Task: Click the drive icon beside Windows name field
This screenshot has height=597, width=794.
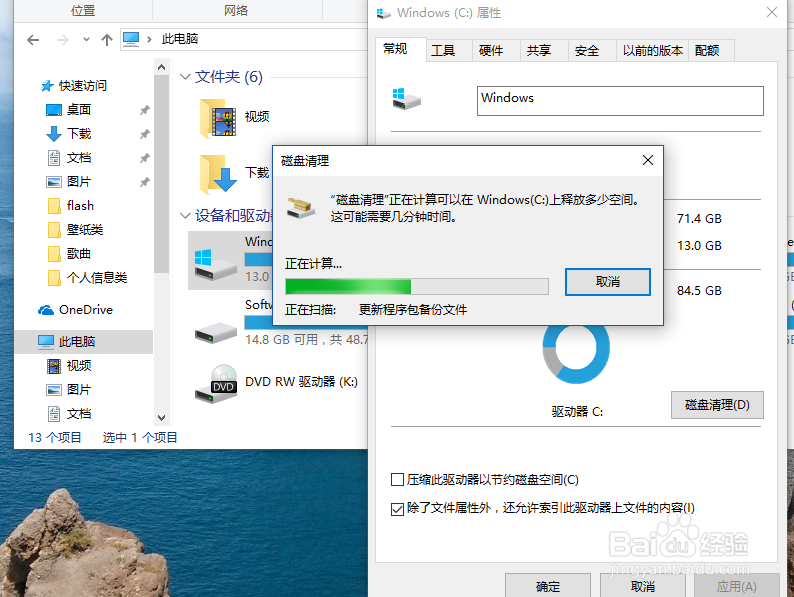Action: pos(406,99)
